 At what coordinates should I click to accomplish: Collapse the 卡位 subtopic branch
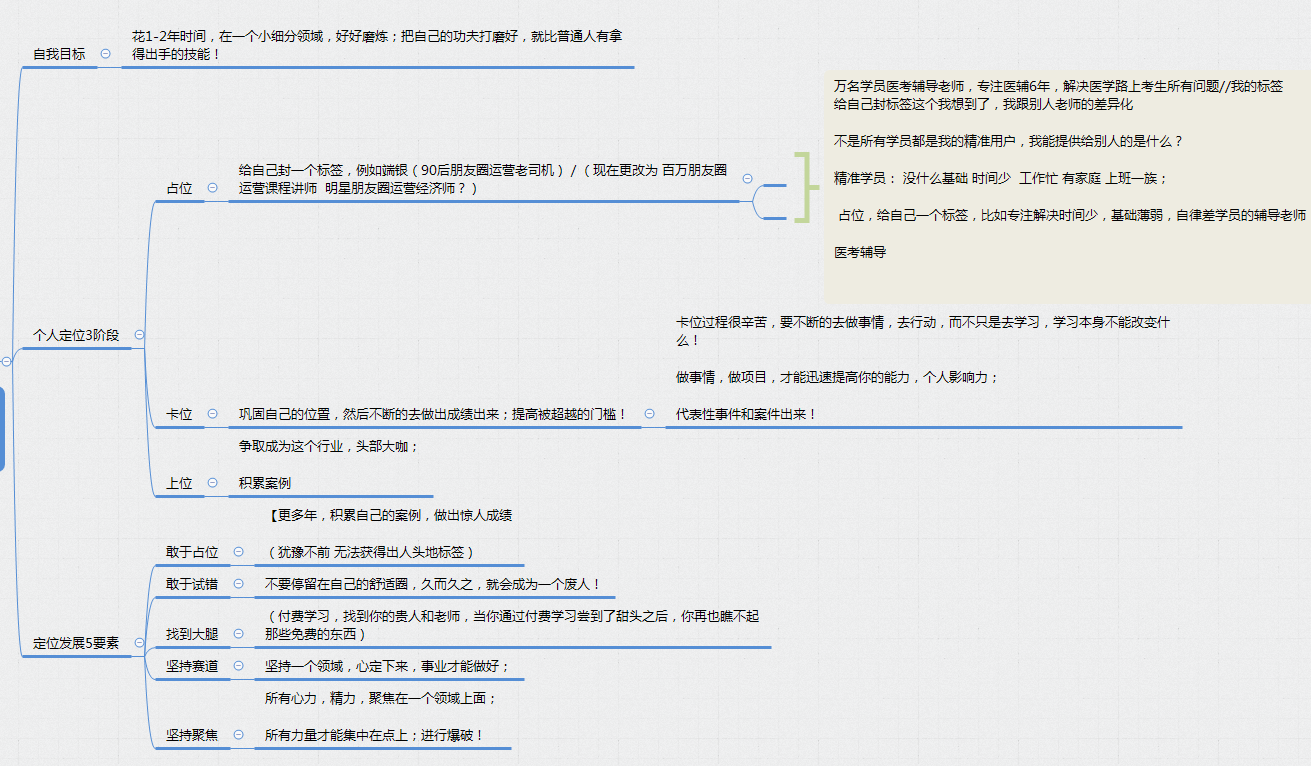(x=212, y=414)
